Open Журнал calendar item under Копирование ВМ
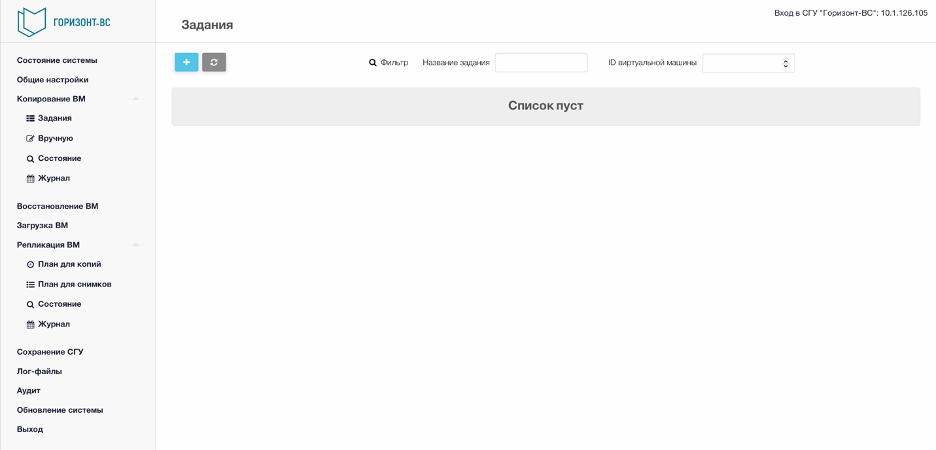 coord(48,178)
